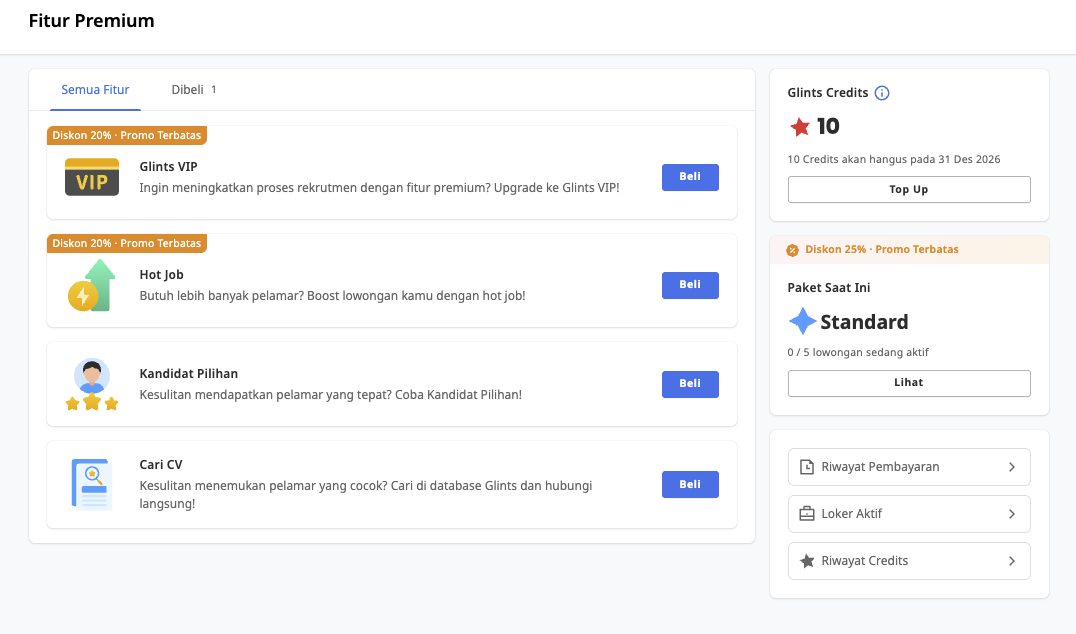Click the Hot Job boost arrow icon
This screenshot has height=634, width=1076.
pos(91,285)
